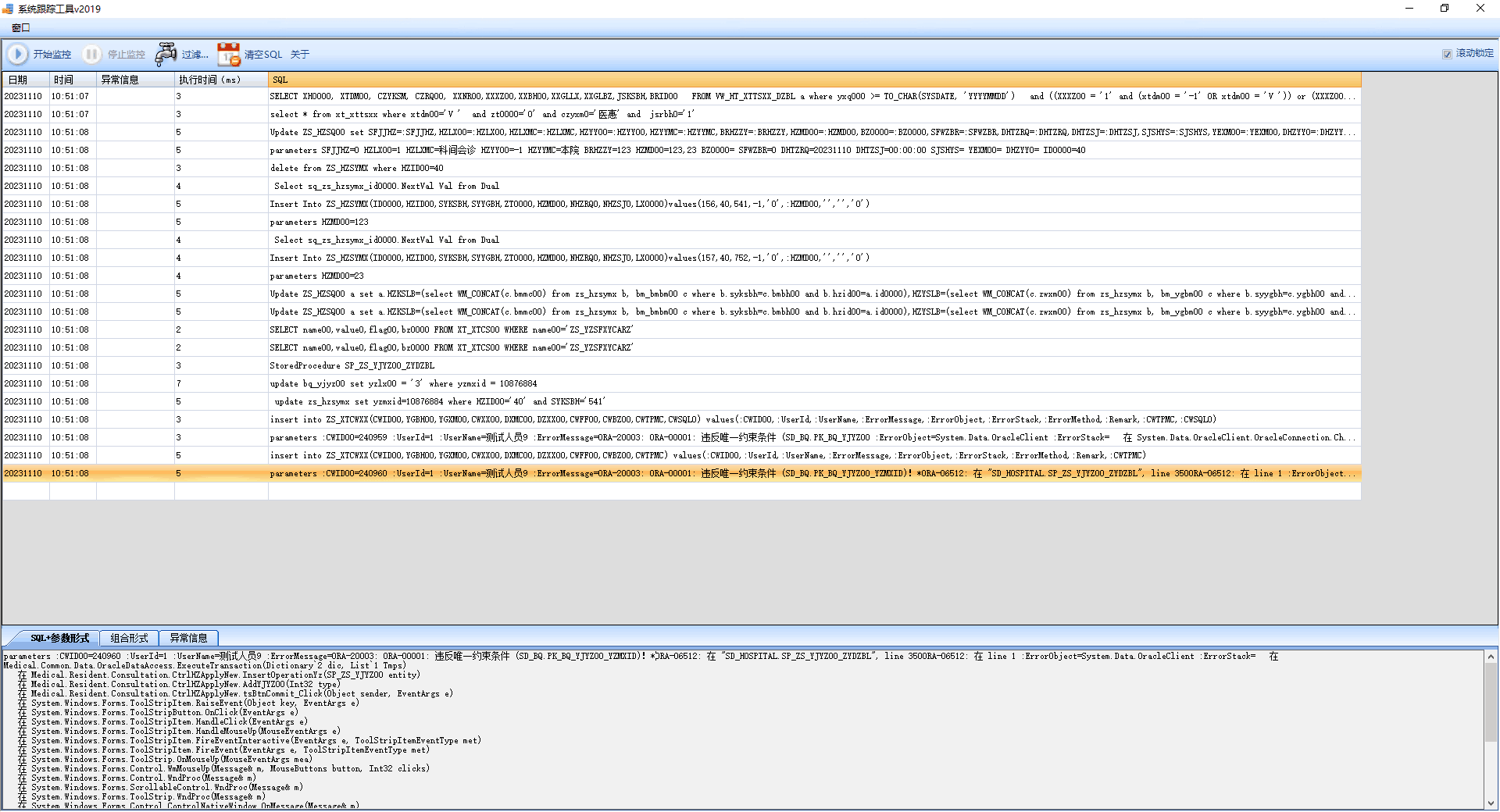The image size is (1500, 812).
Task: Click the ScrollableControl.WndProc stack trace line
Action: (160, 787)
